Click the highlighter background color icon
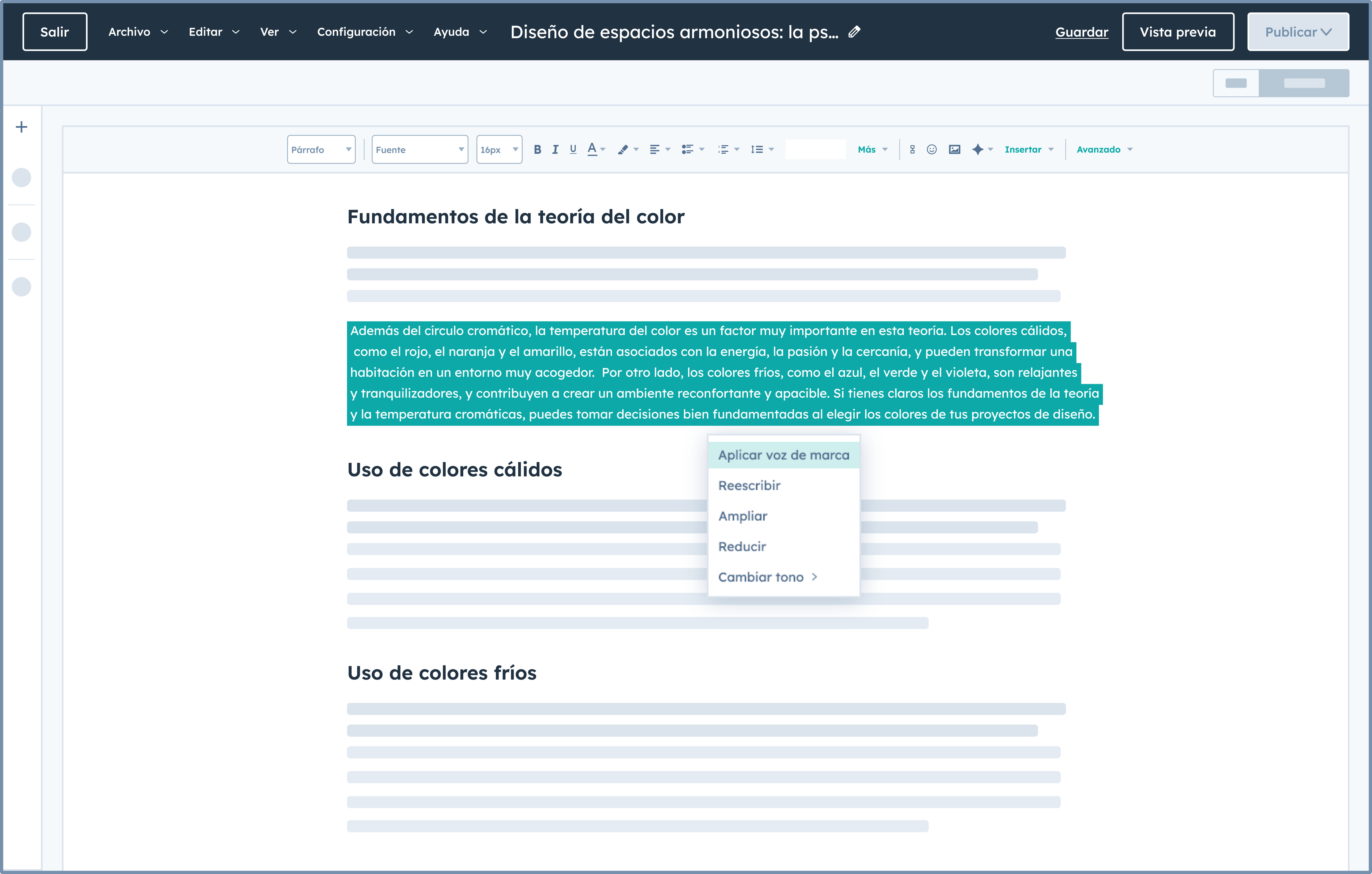1372x874 pixels. tap(623, 149)
